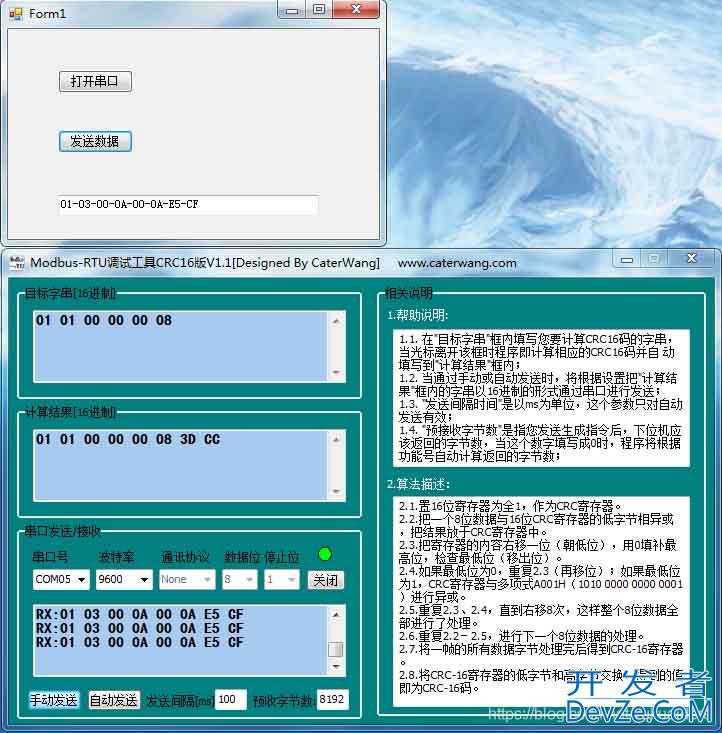Click the 计算结果 box scroll up arrow
Viewport: 722px width, 733px height.
(336, 440)
